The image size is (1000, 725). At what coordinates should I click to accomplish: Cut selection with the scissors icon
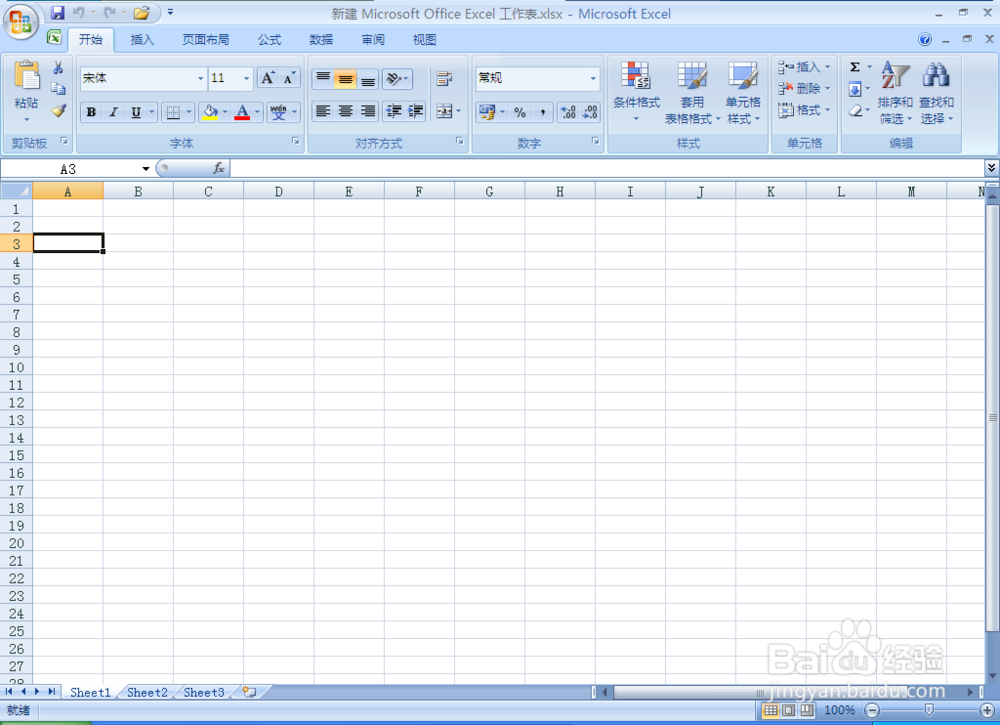58,68
